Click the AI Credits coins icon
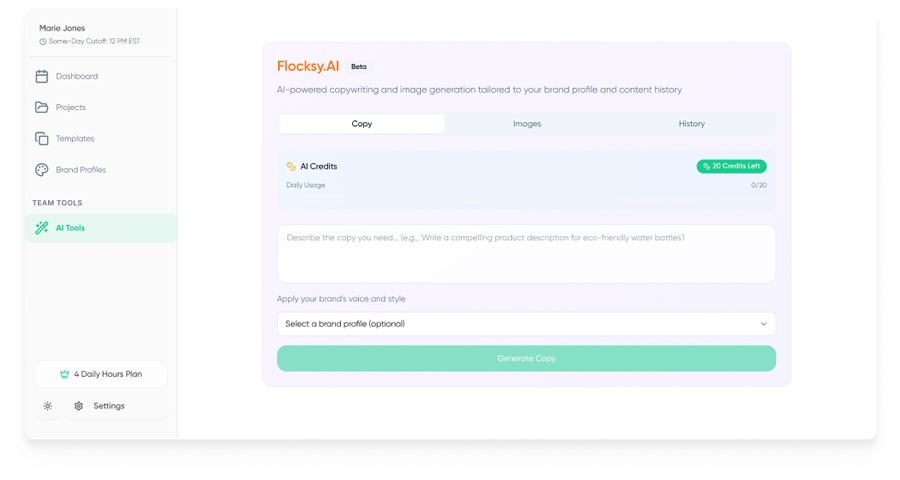 point(291,167)
